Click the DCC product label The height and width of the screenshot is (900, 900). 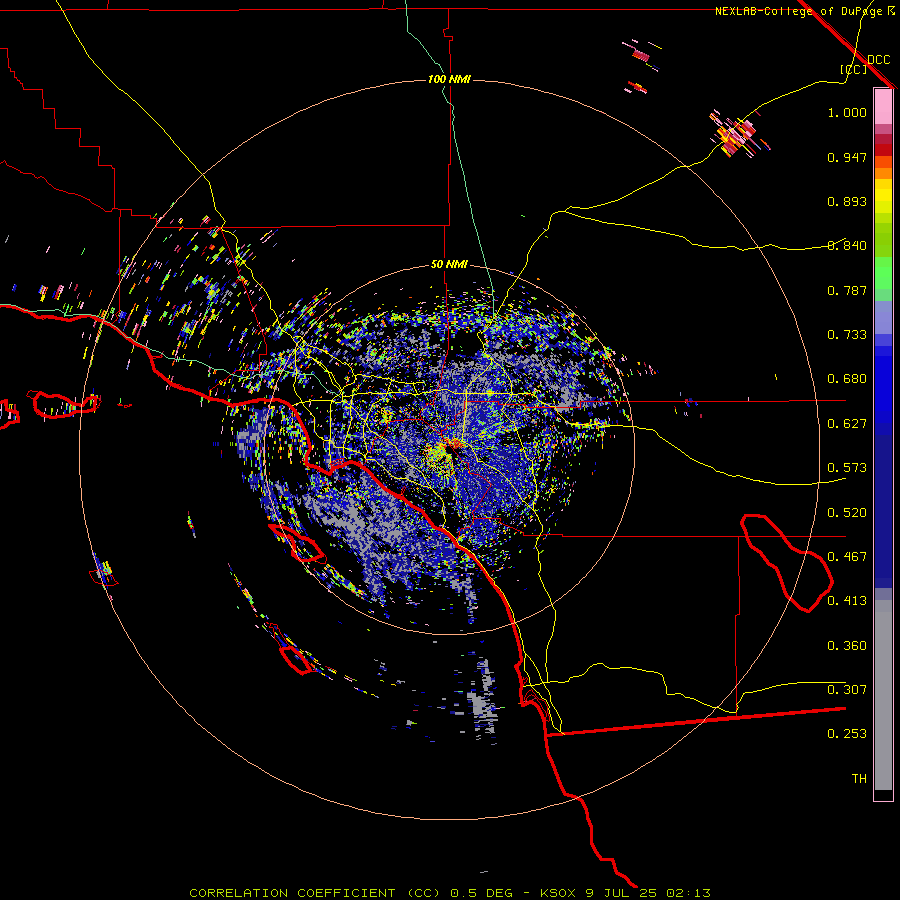pyautogui.click(x=879, y=59)
